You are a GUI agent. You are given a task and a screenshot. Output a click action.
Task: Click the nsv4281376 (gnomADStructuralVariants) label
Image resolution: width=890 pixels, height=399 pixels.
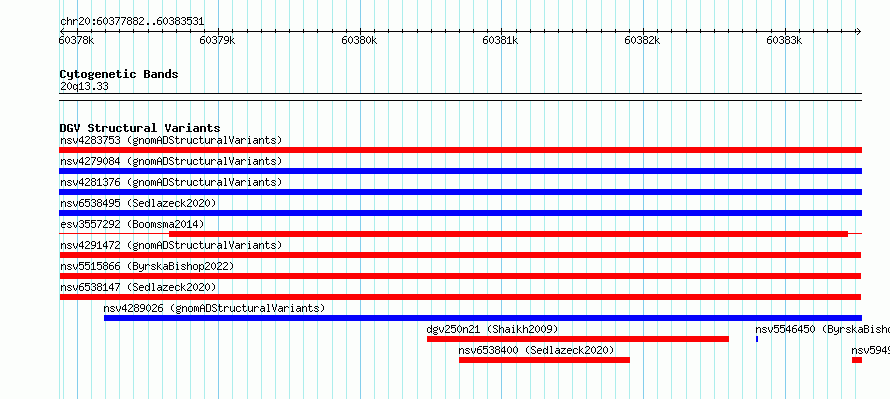point(171,182)
